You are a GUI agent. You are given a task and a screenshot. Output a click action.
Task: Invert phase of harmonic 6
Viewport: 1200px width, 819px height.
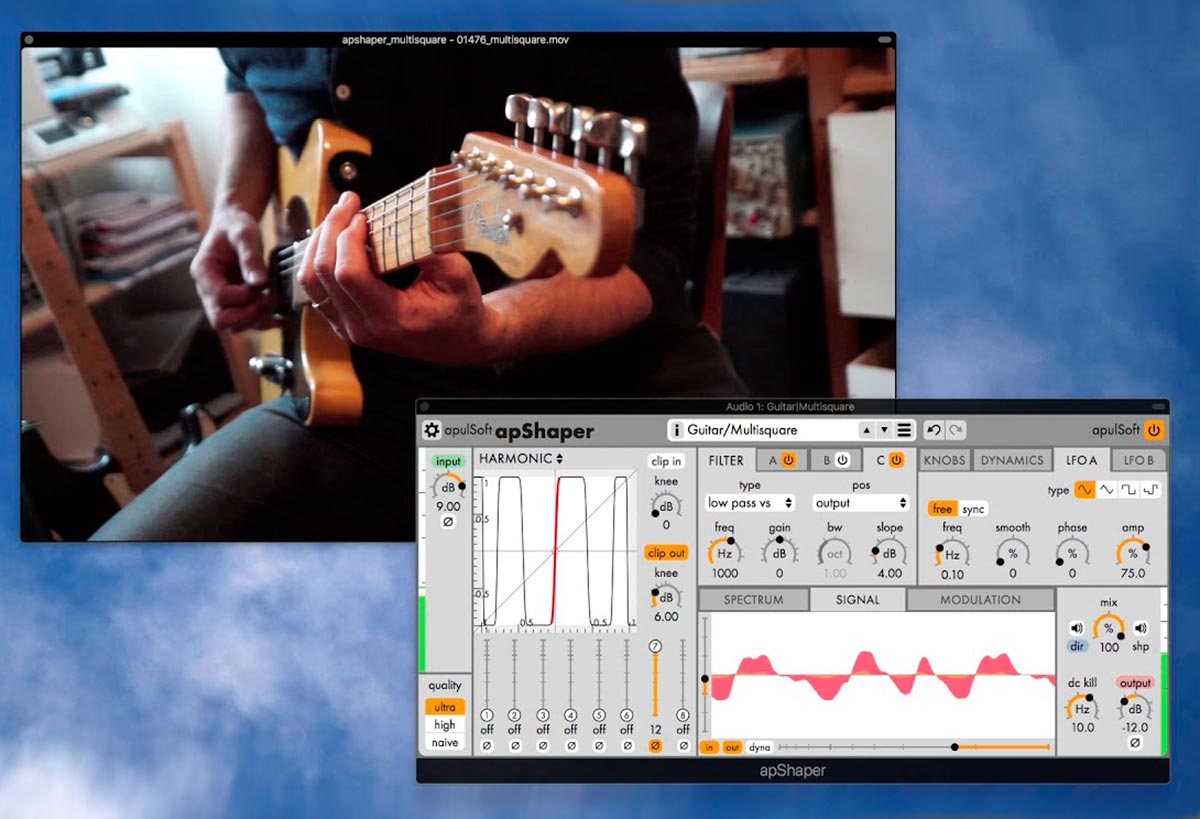[627, 745]
